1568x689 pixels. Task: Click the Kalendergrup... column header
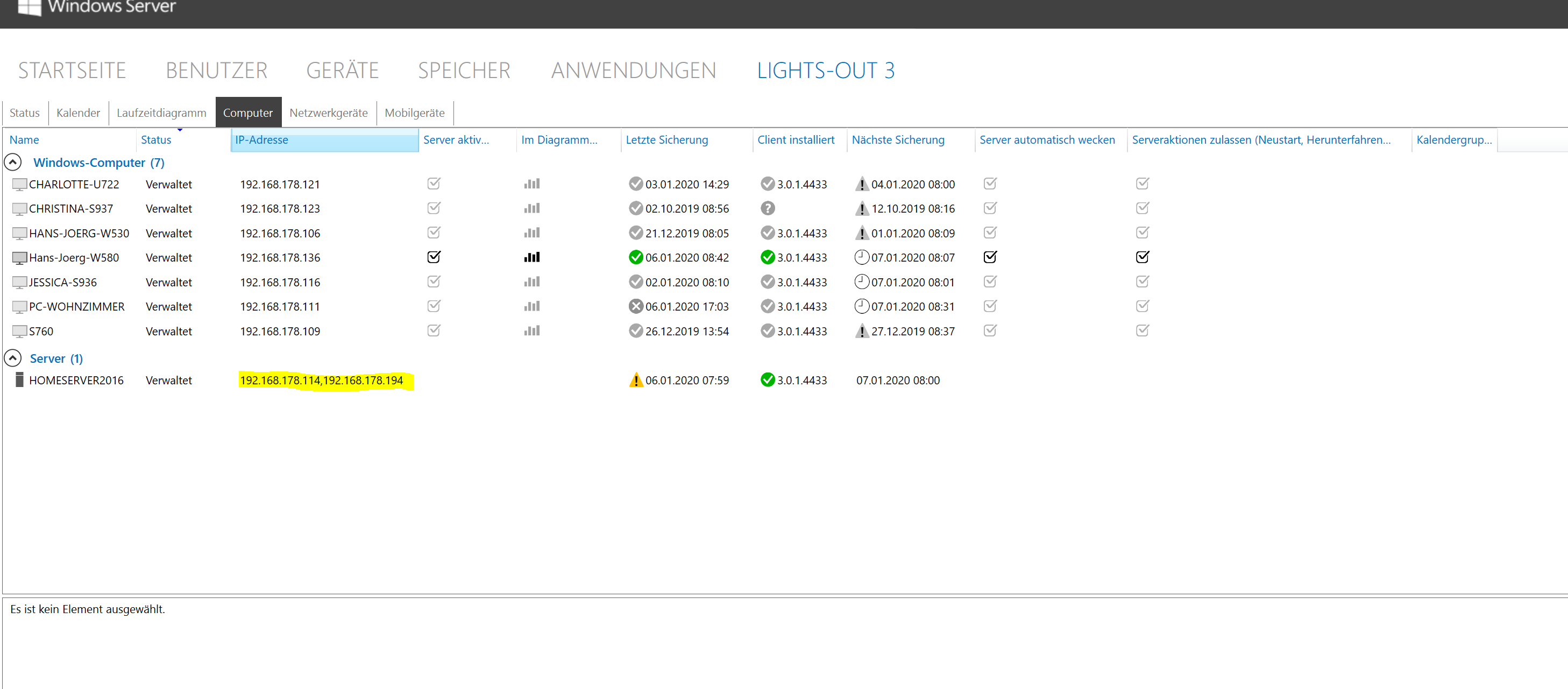pos(1454,139)
